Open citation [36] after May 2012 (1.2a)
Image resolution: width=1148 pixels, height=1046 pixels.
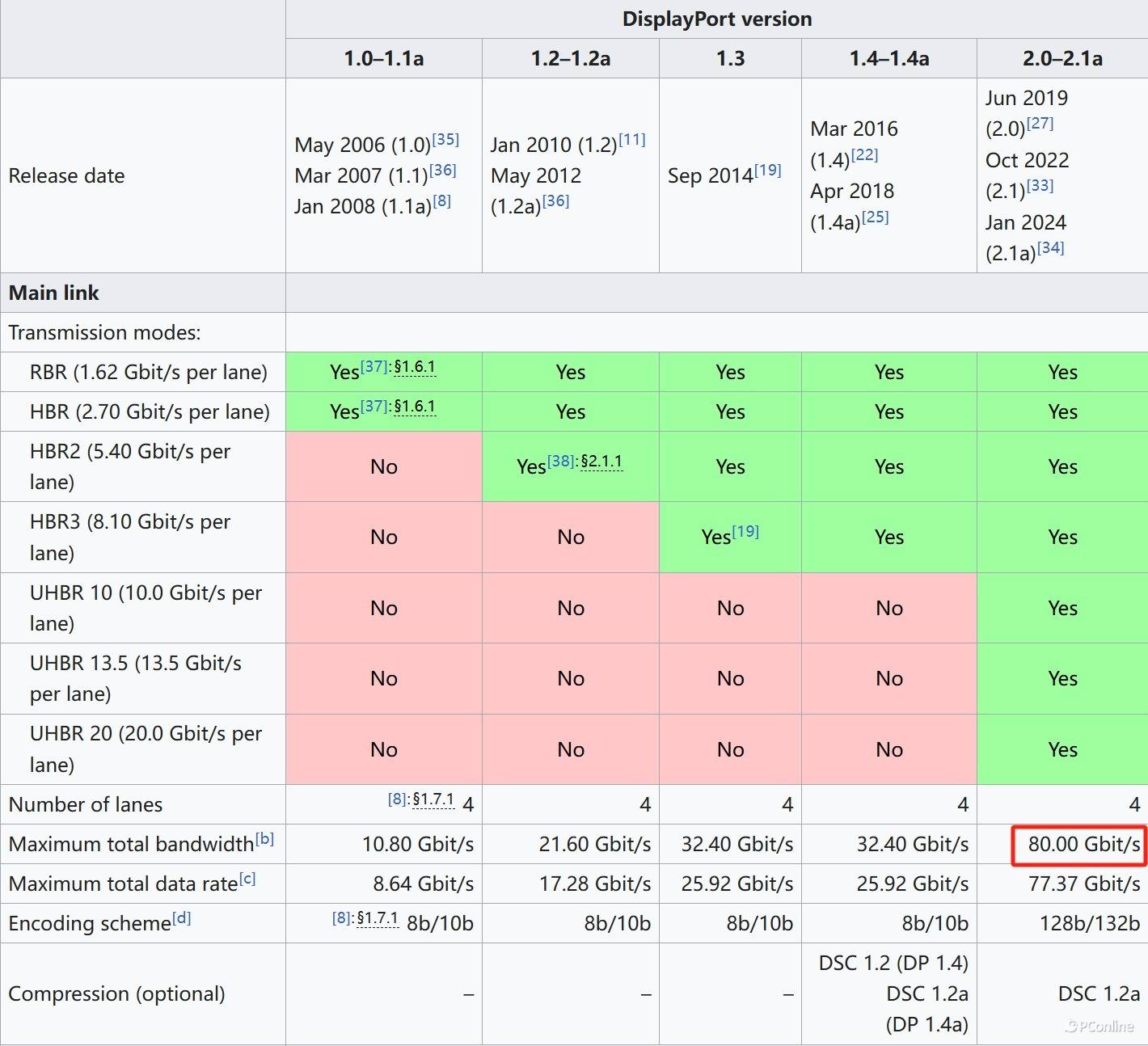555,201
